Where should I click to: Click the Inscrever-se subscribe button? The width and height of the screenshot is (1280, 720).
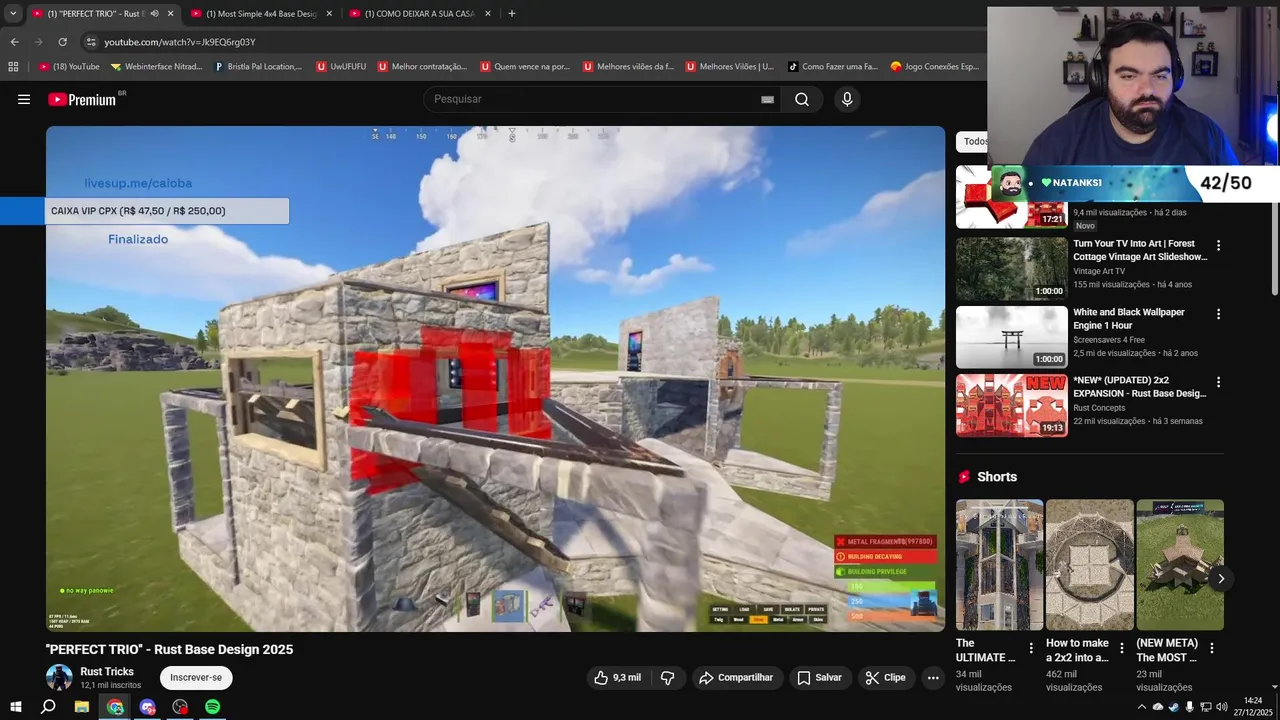[x=196, y=678]
